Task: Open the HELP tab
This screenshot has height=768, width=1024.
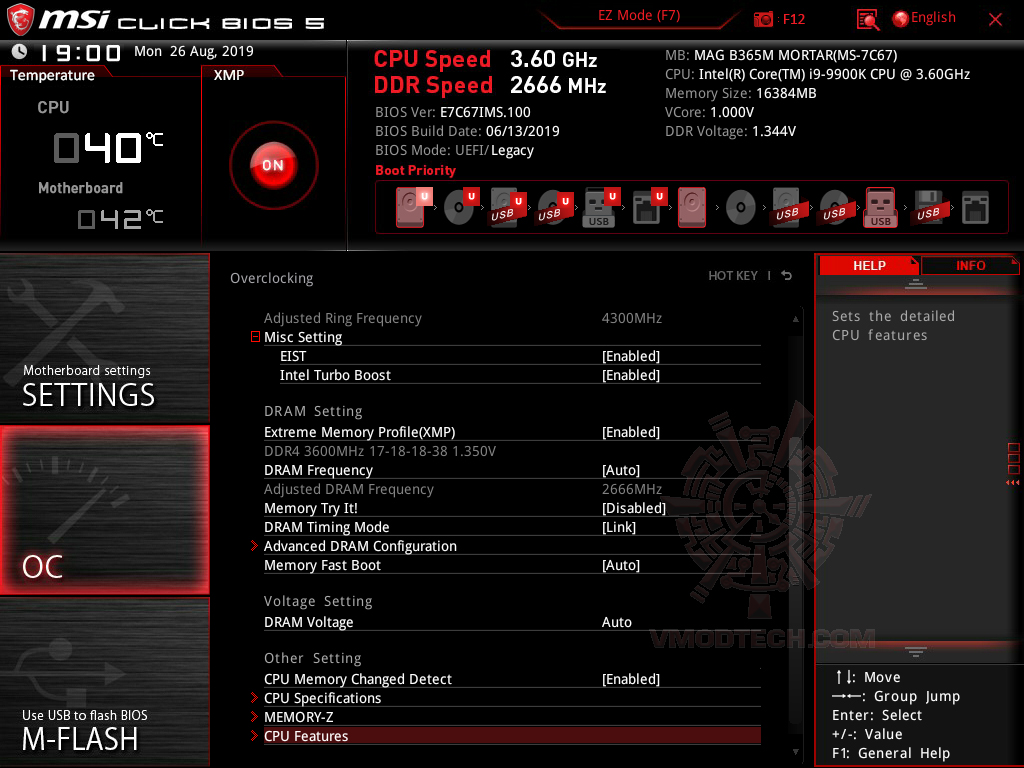Action: [x=869, y=265]
